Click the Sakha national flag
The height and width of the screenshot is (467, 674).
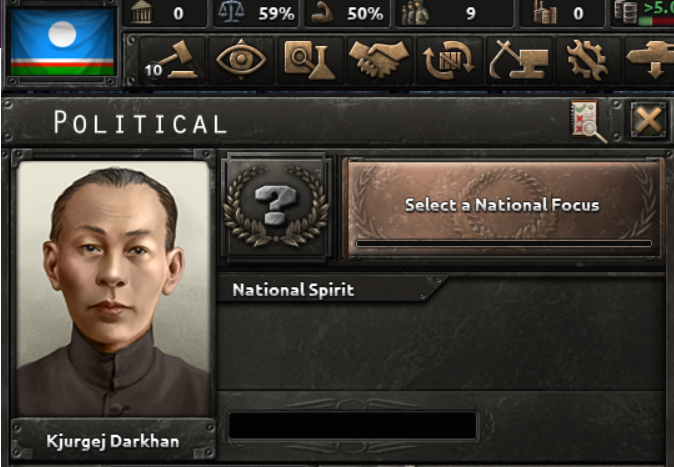click(62, 42)
